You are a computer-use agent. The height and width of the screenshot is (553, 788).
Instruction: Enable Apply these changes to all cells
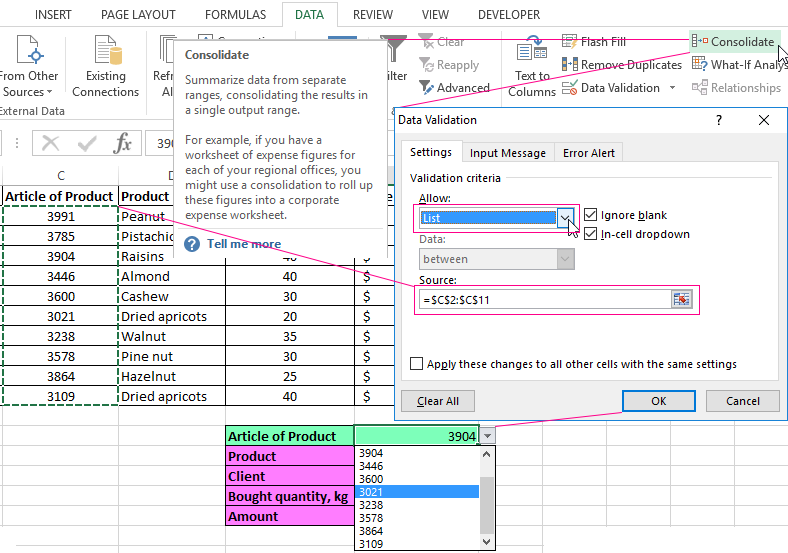point(417,364)
